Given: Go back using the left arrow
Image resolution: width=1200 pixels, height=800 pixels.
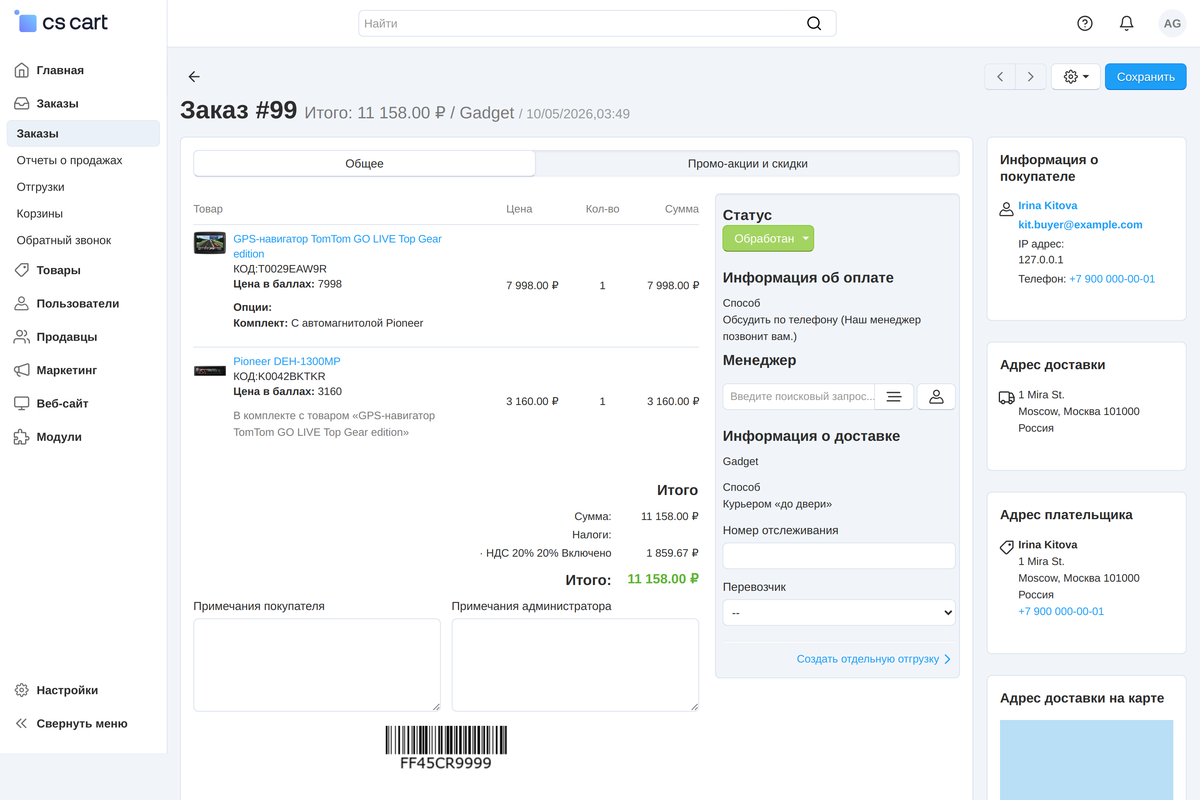Looking at the screenshot, I should 194,77.
